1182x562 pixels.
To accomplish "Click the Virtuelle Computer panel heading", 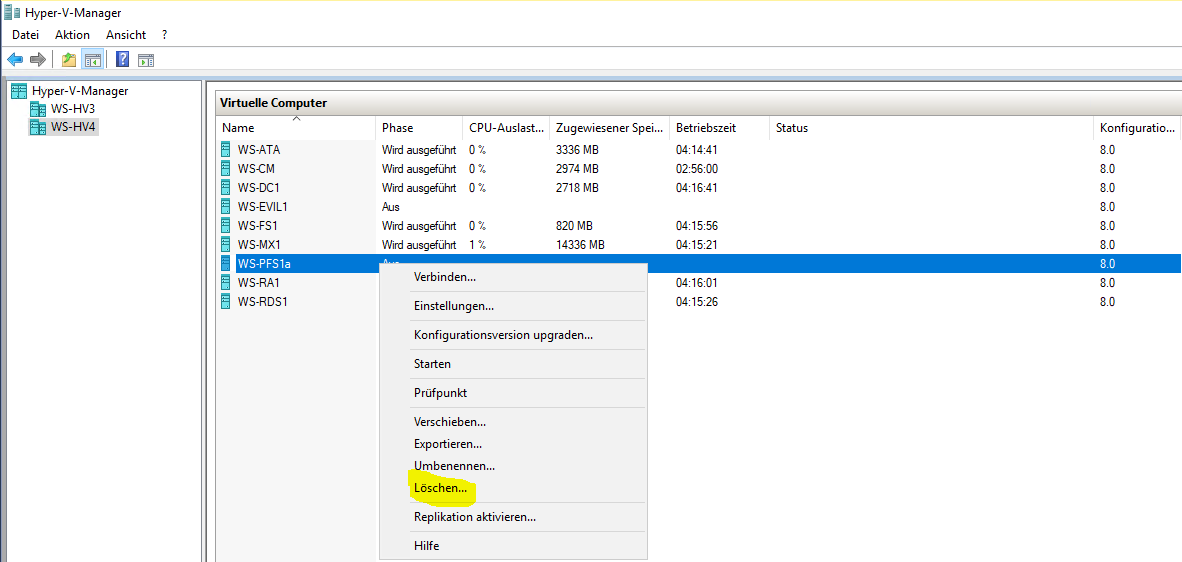I will 273,103.
